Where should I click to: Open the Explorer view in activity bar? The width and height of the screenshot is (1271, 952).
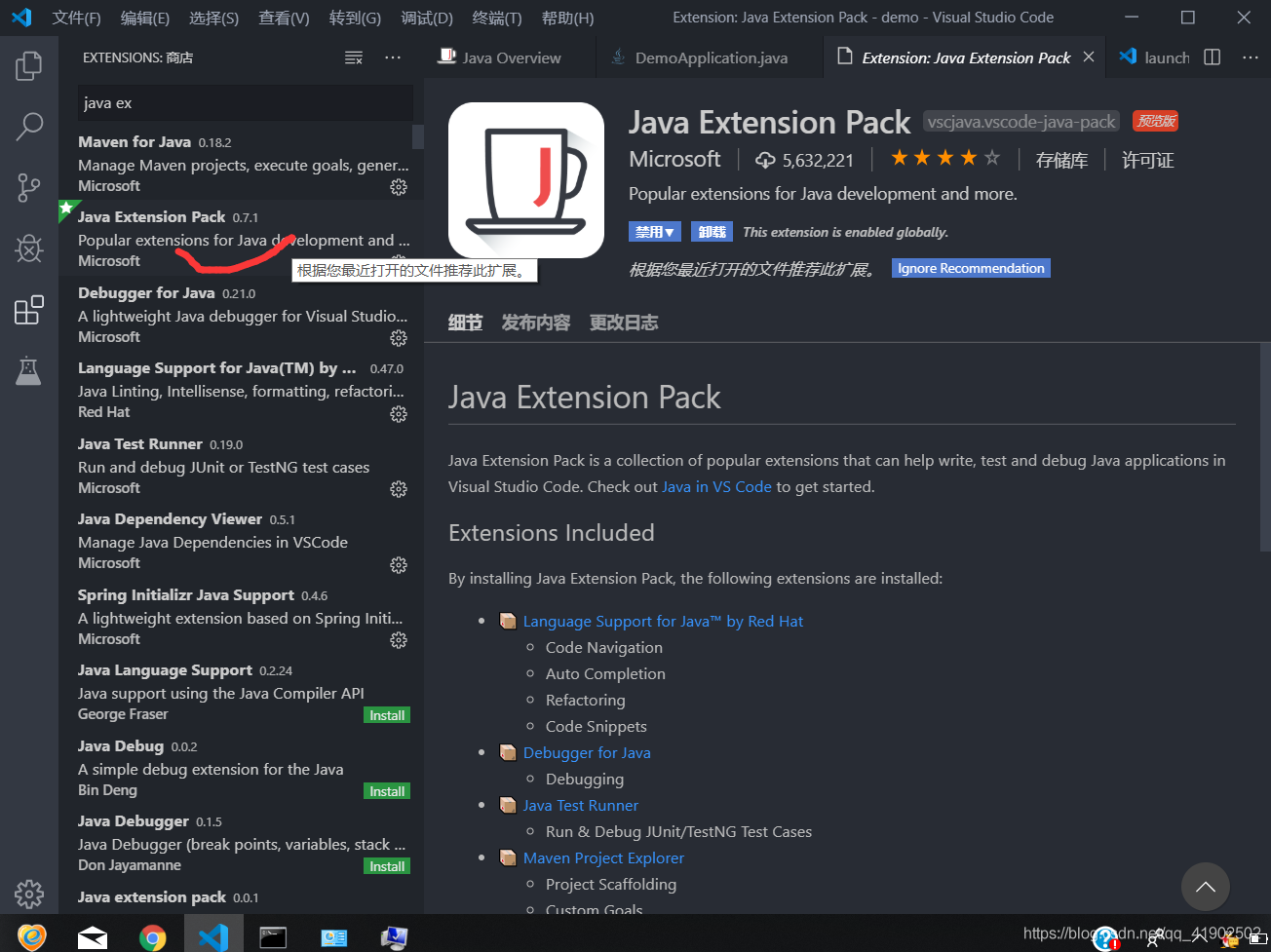click(x=29, y=65)
